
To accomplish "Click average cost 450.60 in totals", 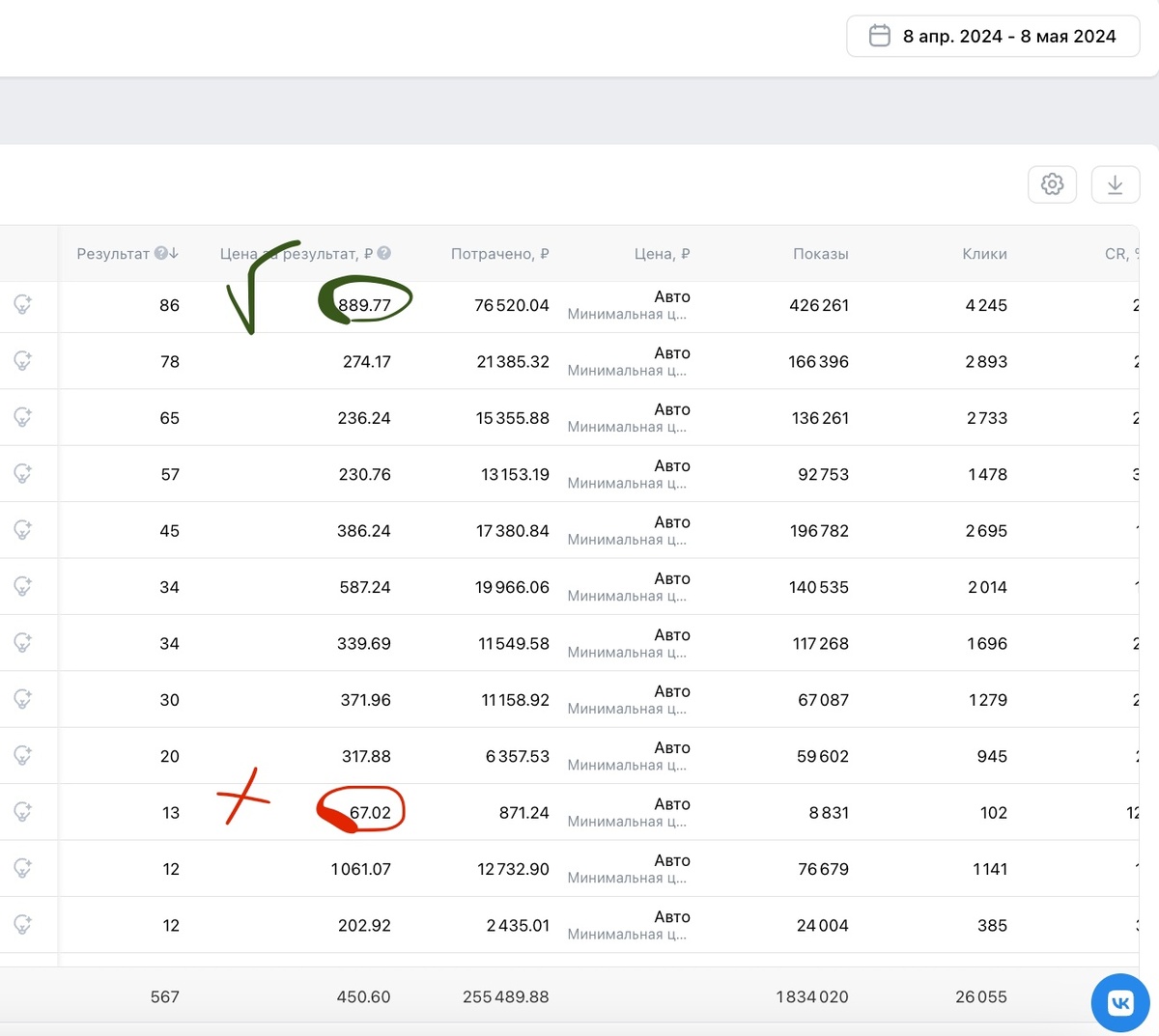I will click(x=364, y=997).
